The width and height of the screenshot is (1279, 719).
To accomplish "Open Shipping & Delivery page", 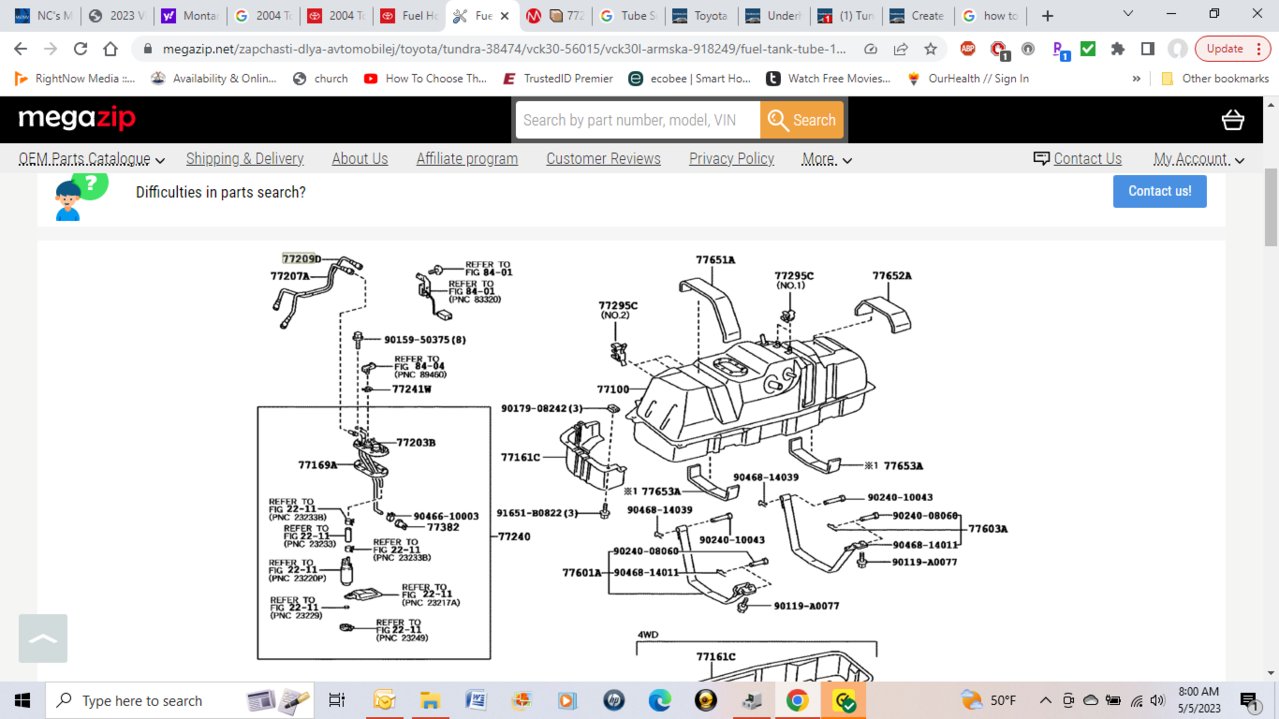I will point(245,159).
